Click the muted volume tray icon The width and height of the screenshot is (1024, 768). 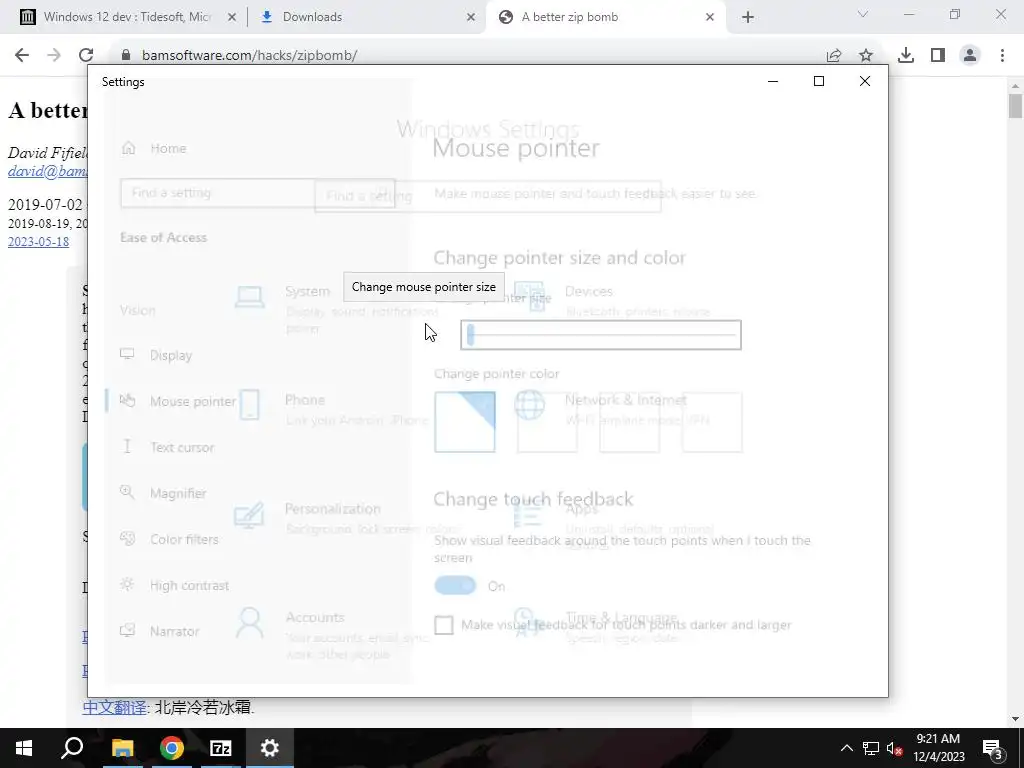[895, 748]
